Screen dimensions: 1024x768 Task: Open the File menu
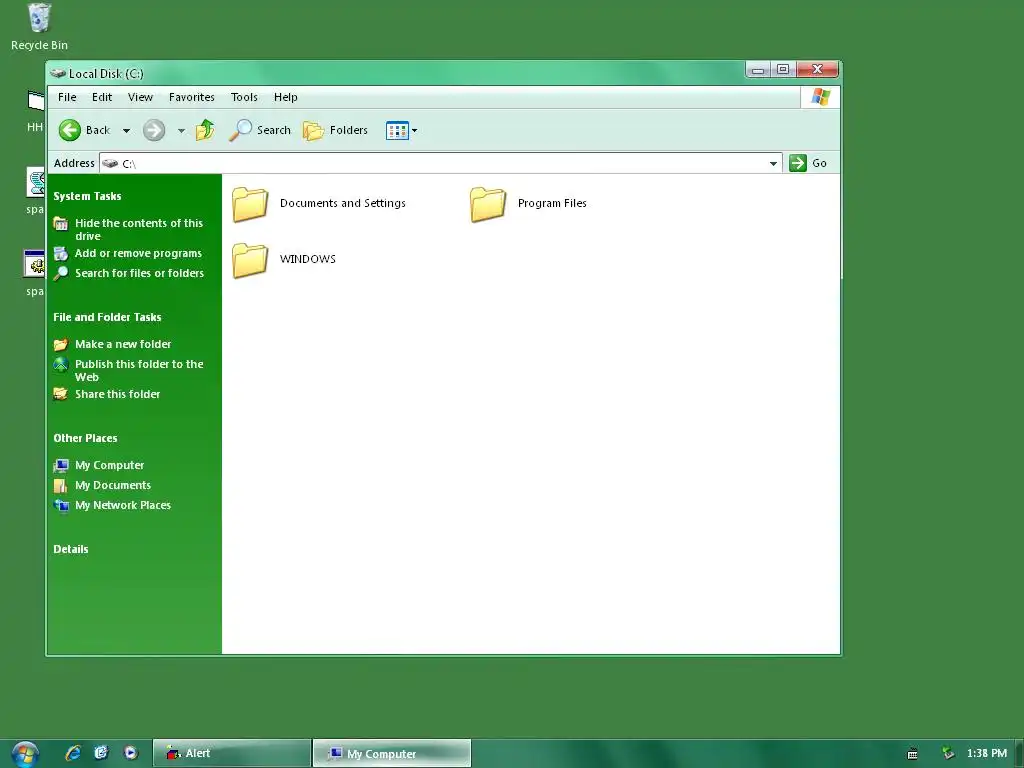tap(67, 97)
